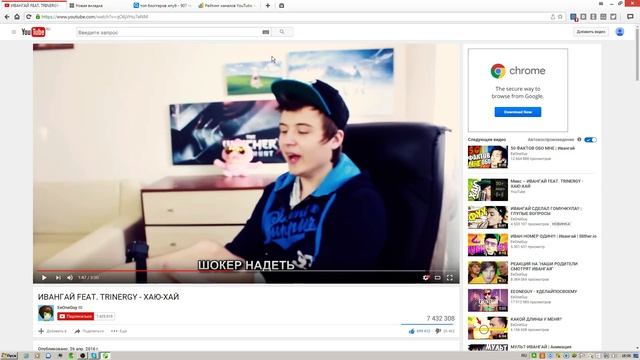Dislike the video with thumbs down
Screen dimensions: 640x360
pos(438,331)
